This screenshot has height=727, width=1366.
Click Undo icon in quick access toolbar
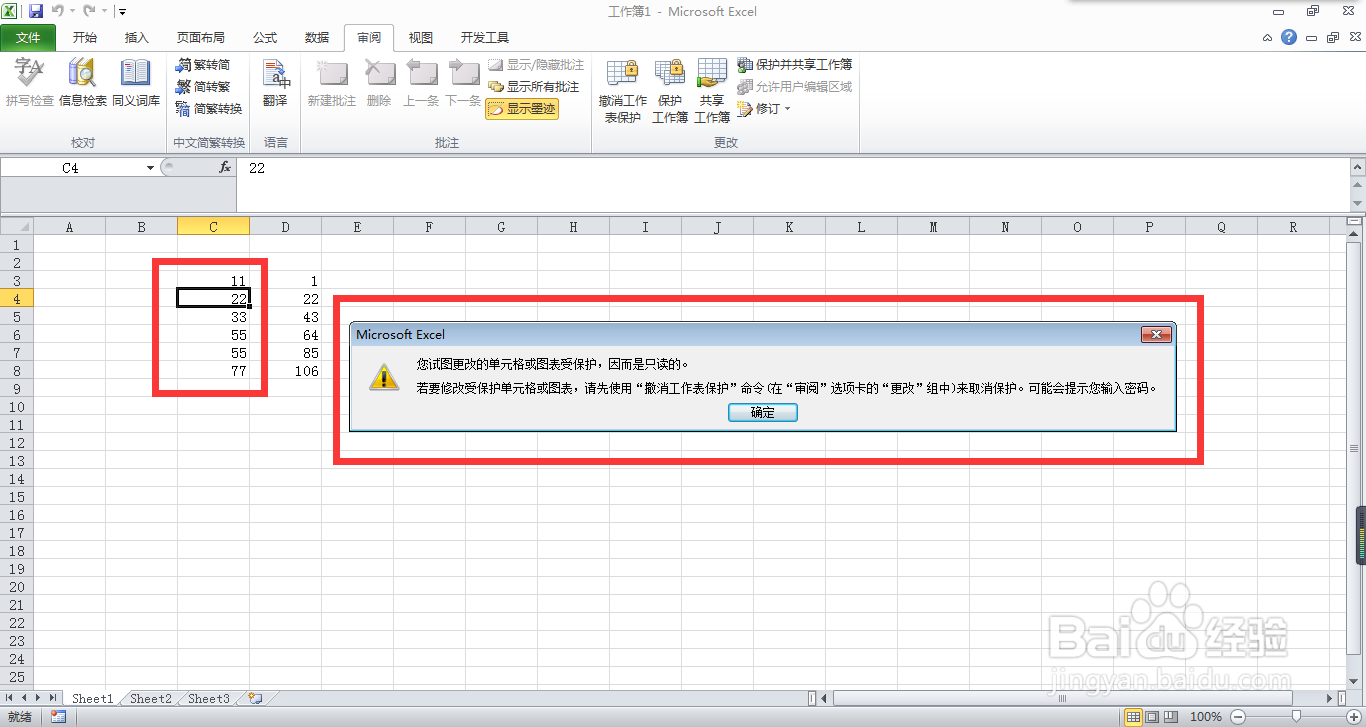pos(57,12)
